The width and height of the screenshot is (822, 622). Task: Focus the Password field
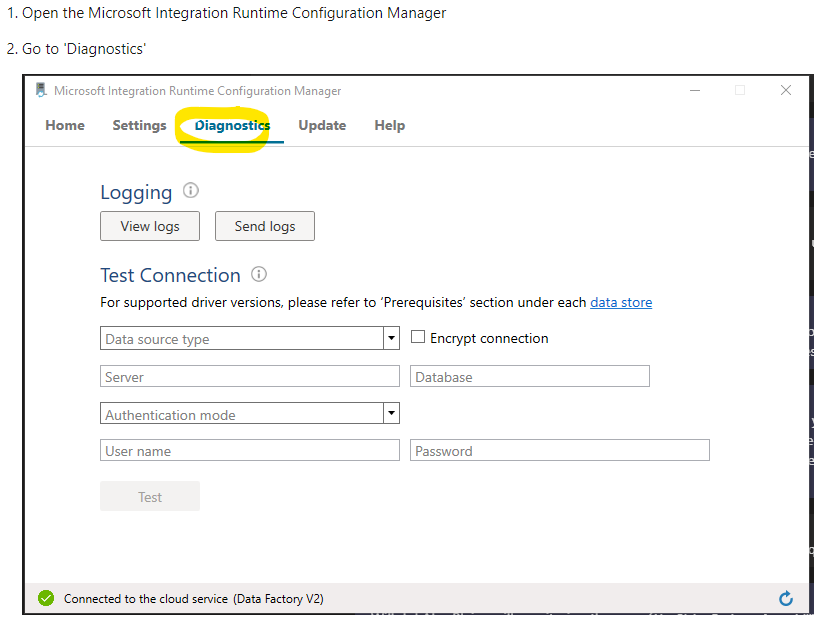click(559, 451)
